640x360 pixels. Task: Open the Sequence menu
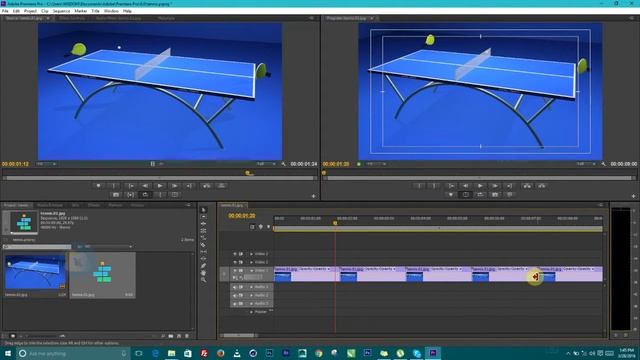coord(61,11)
